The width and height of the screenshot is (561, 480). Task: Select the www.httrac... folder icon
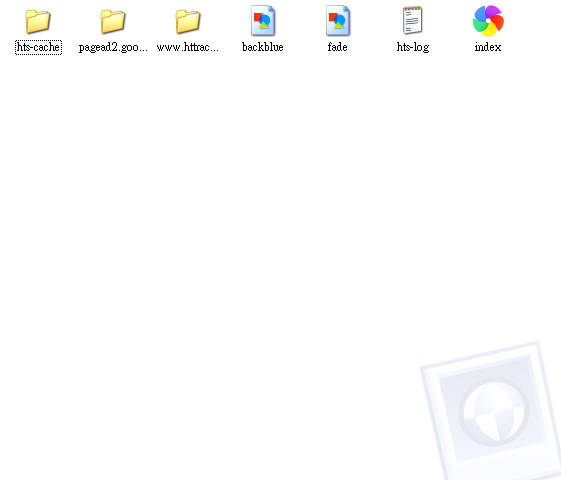(188, 21)
